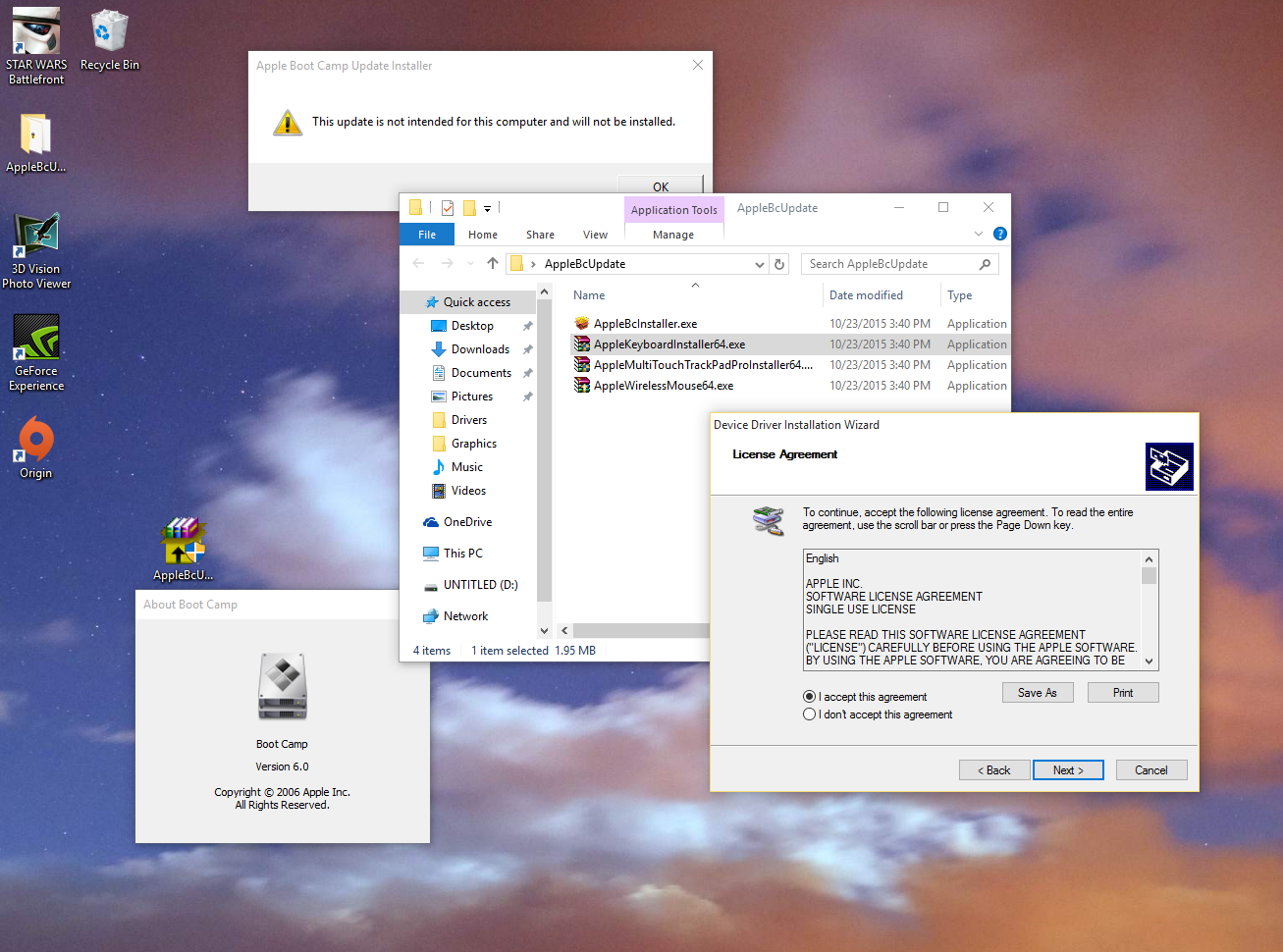Click the Print license button
The height and width of the screenshot is (952, 1283).
coord(1123,693)
